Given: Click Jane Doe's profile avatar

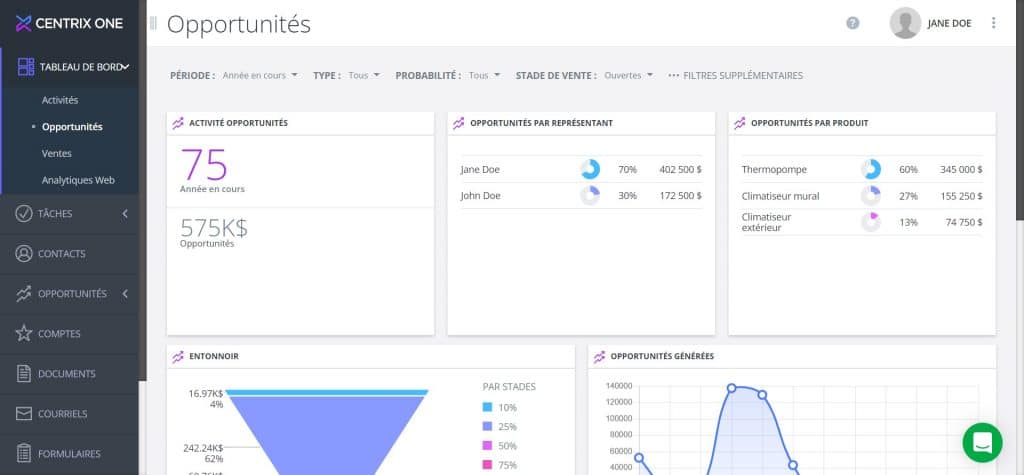Looking at the screenshot, I should (905, 23).
